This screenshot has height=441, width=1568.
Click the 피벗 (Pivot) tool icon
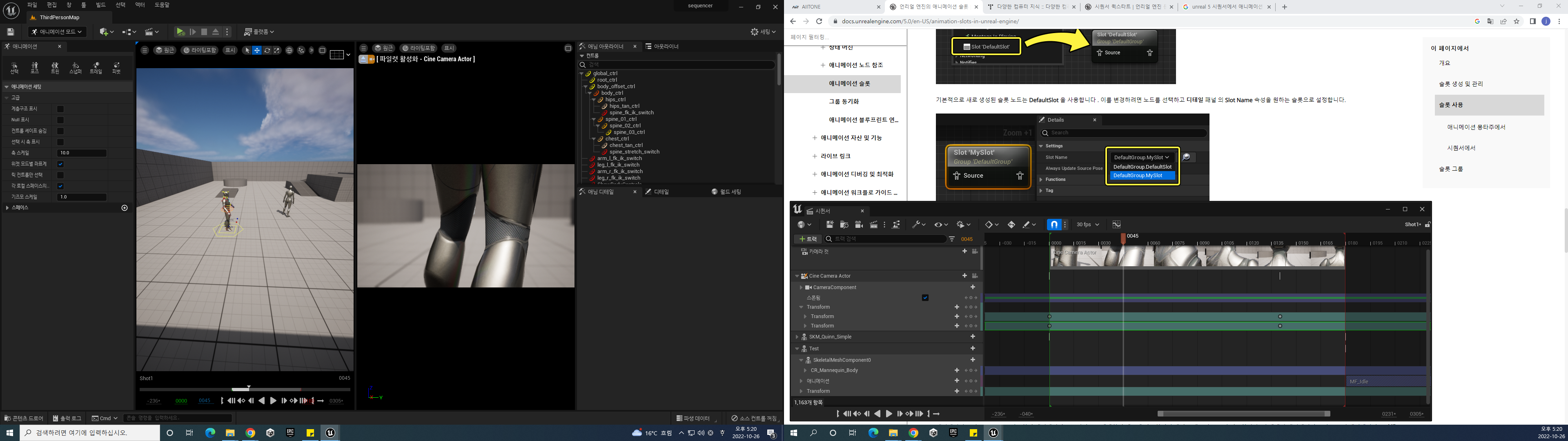tap(116, 68)
